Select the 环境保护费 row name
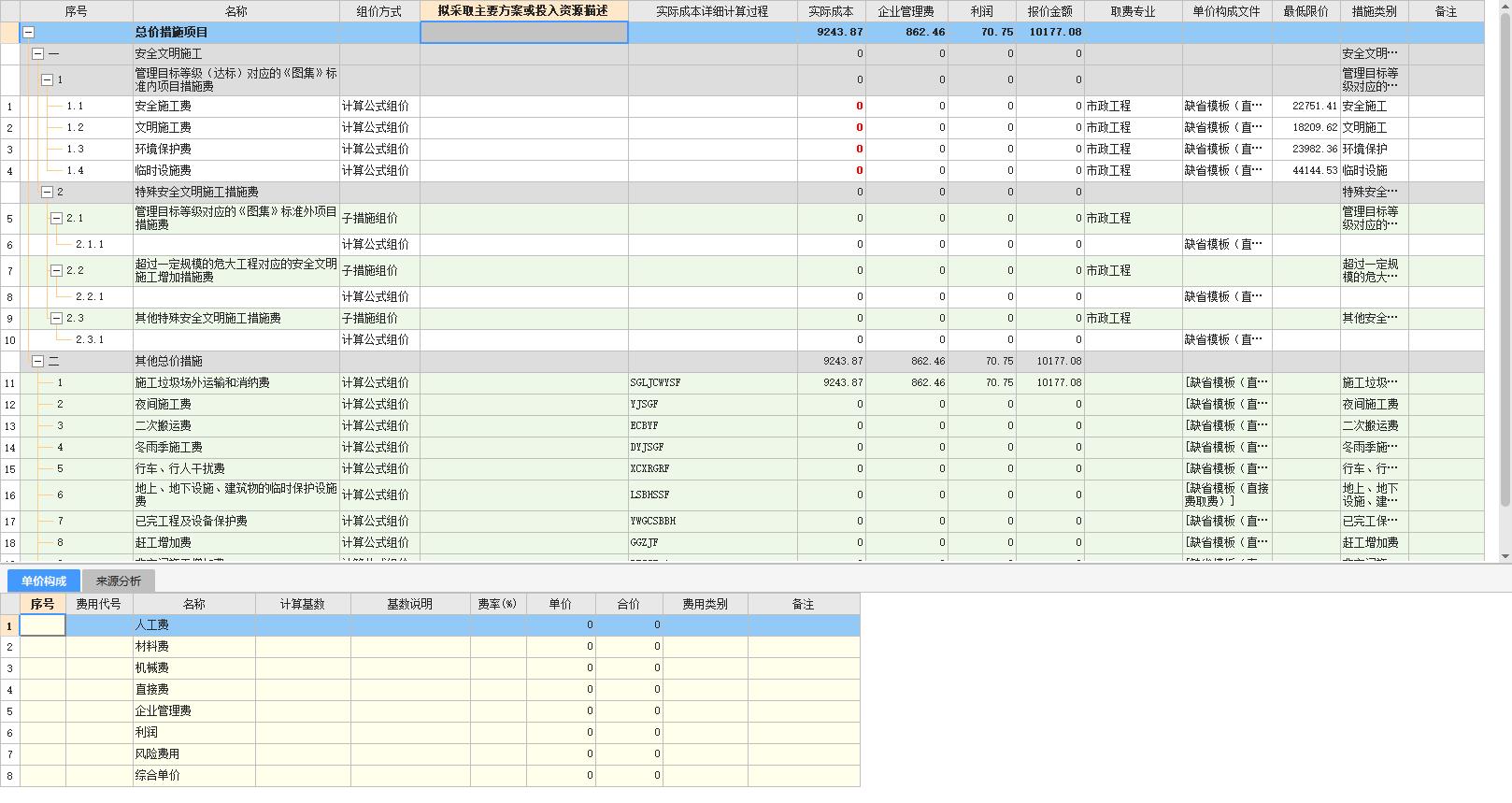1512x803 pixels. tap(164, 150)
